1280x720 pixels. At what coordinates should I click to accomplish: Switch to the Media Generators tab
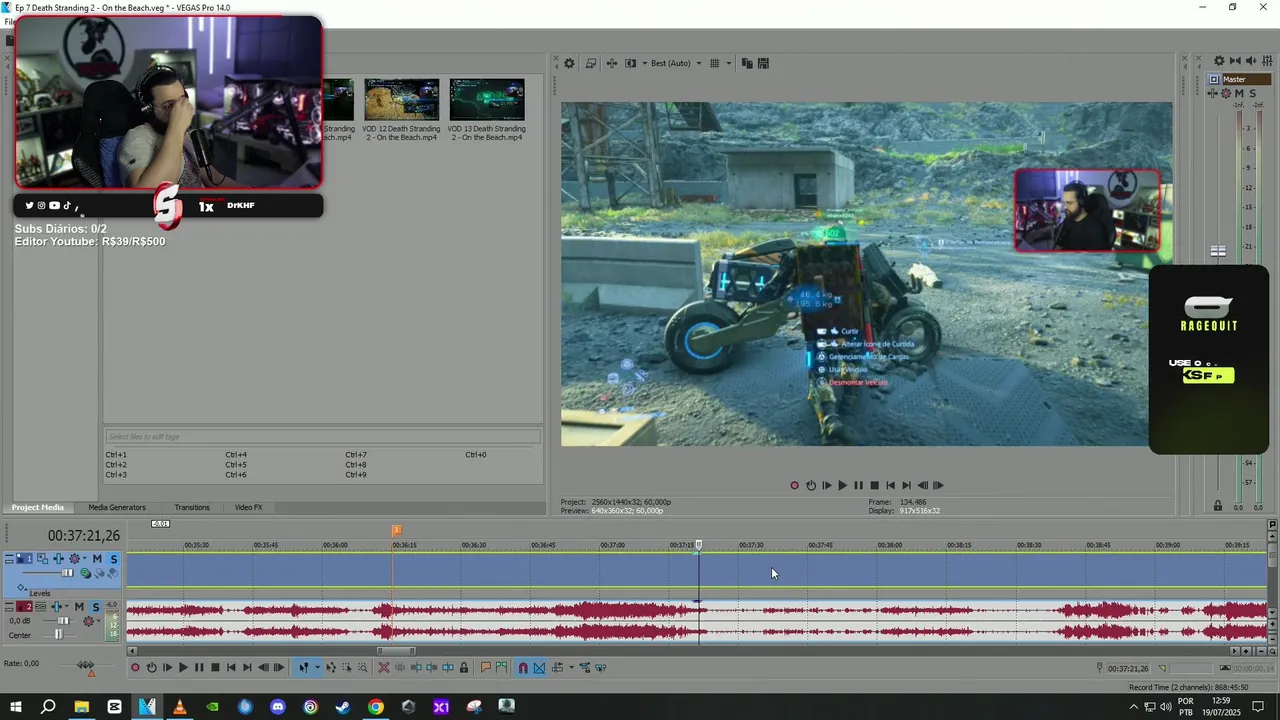click(x=117, y=507)
